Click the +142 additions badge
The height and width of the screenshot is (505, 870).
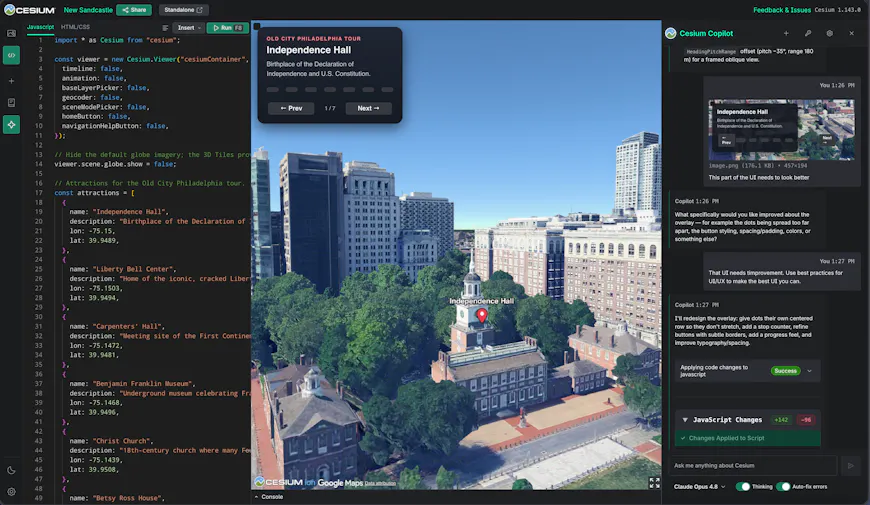[x=781, y=420]
